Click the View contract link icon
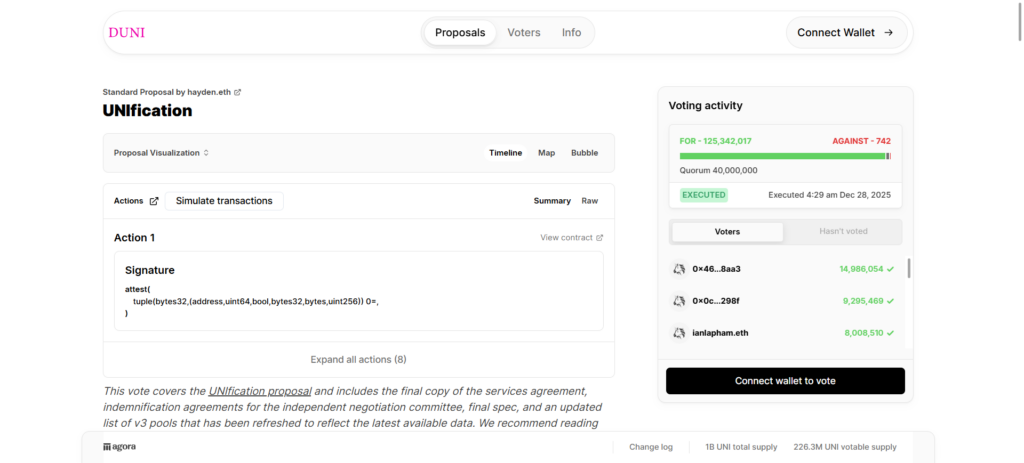 coord(600,238)
